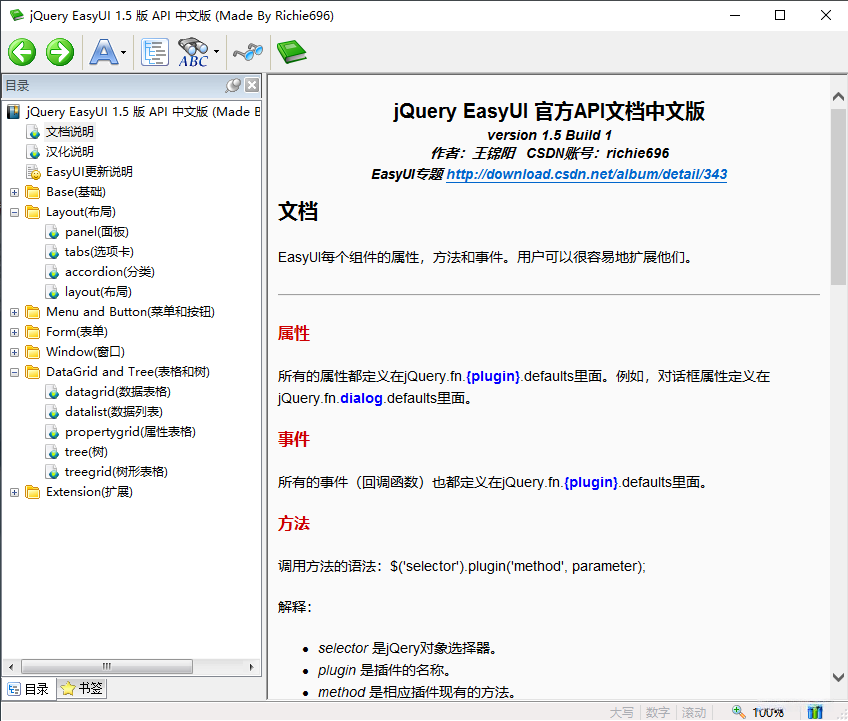This screenshot has width=848, height=721.
Task: Click the tree panel horizontal scrollbar thumb
Action: click(x=107, y=667)
